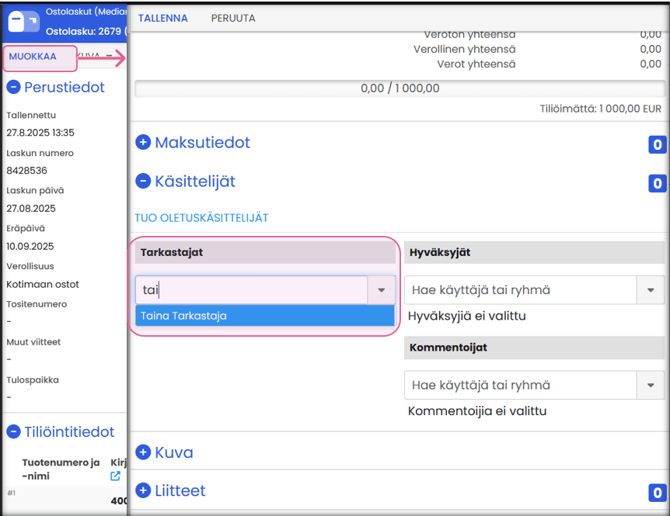
Task: Click the Maksutiedot count badge
Action: coord(657,144)
